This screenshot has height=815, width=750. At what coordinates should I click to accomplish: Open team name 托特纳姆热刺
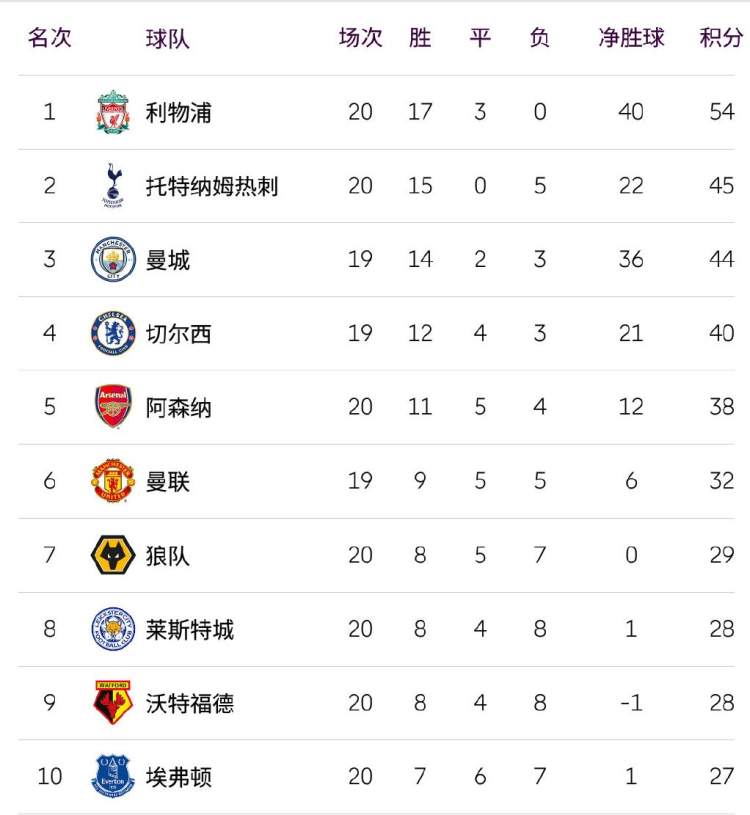(212, 186)
